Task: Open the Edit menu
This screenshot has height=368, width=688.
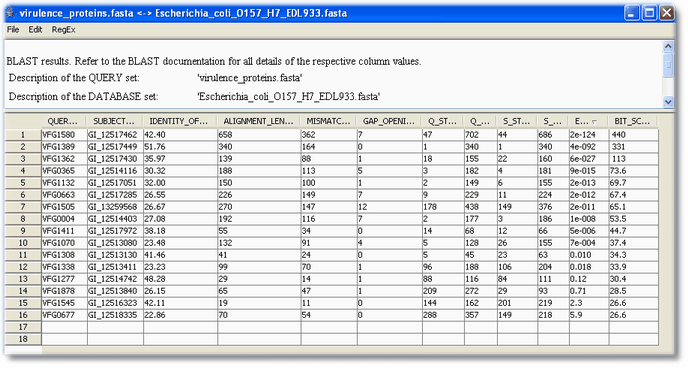Action: (x=35, y=29)
